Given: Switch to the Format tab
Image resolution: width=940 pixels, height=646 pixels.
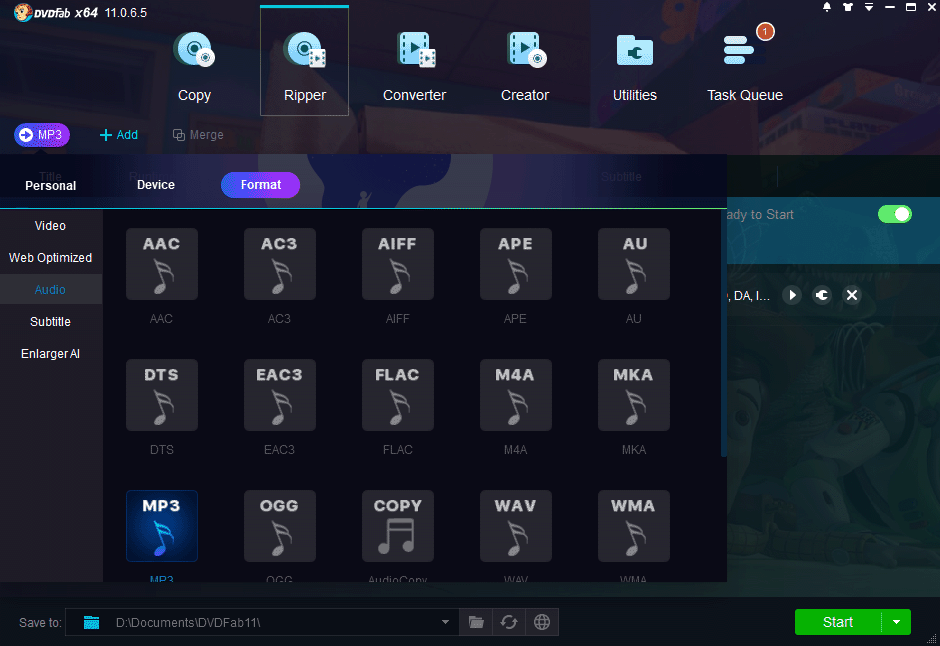Looking at the screenshot, I should tap(260, 185).
